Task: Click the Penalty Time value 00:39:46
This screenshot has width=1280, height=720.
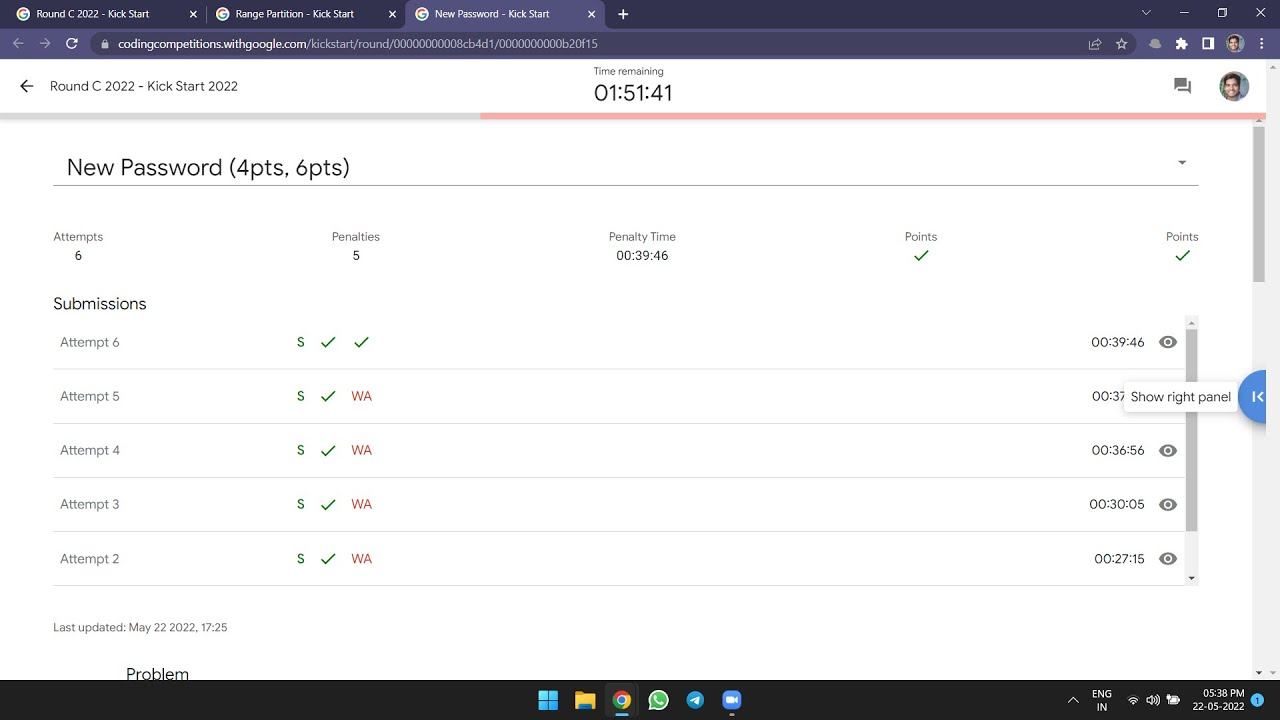Action: [x=642, y=256]
